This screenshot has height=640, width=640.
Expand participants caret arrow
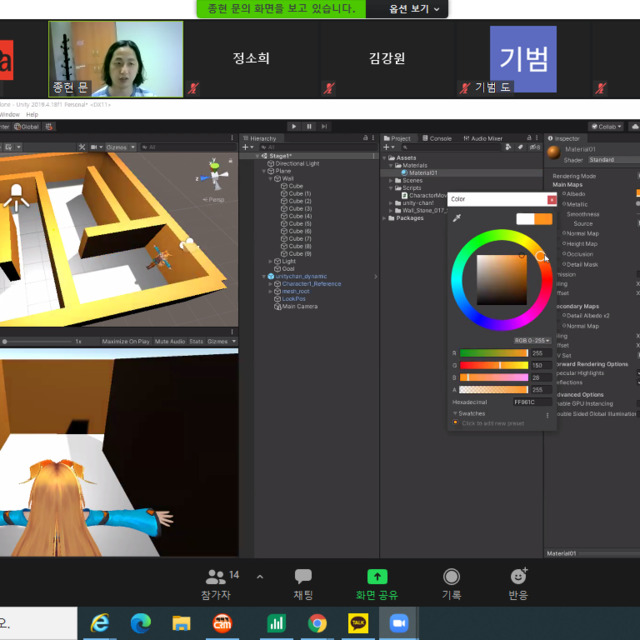(260, 577)
